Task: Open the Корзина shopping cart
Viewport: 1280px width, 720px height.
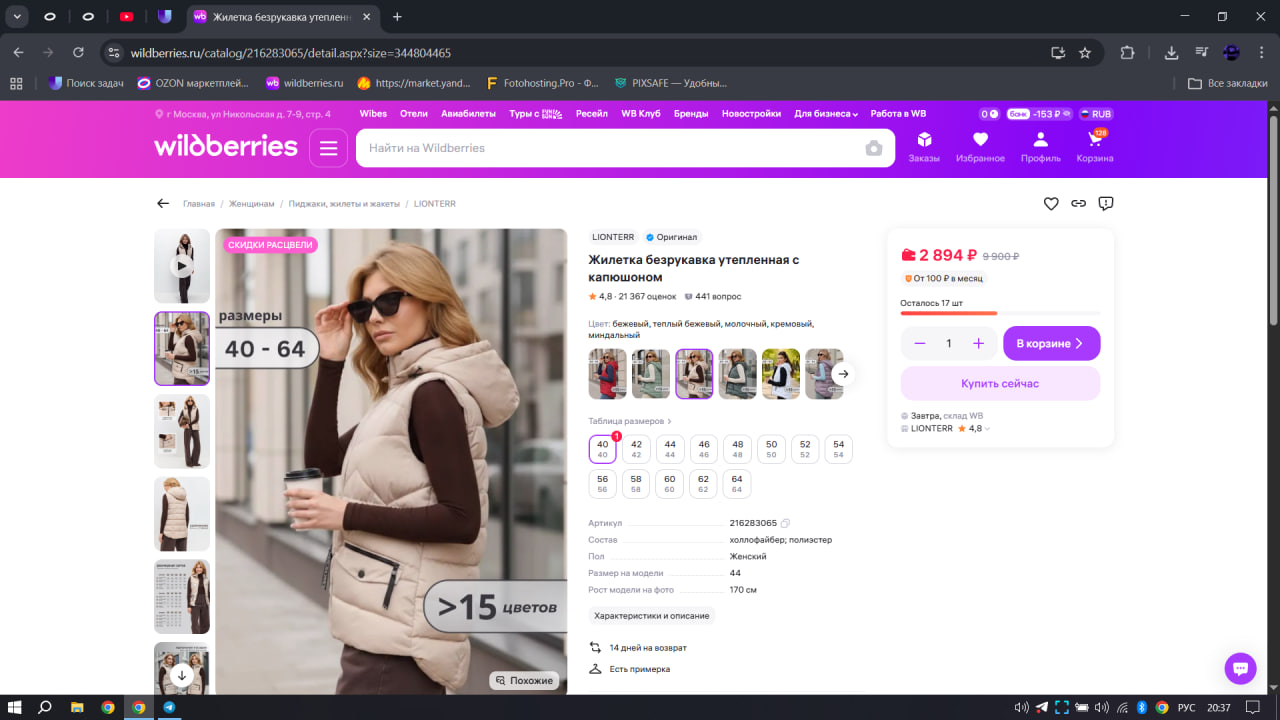Action: [1094, 146]
